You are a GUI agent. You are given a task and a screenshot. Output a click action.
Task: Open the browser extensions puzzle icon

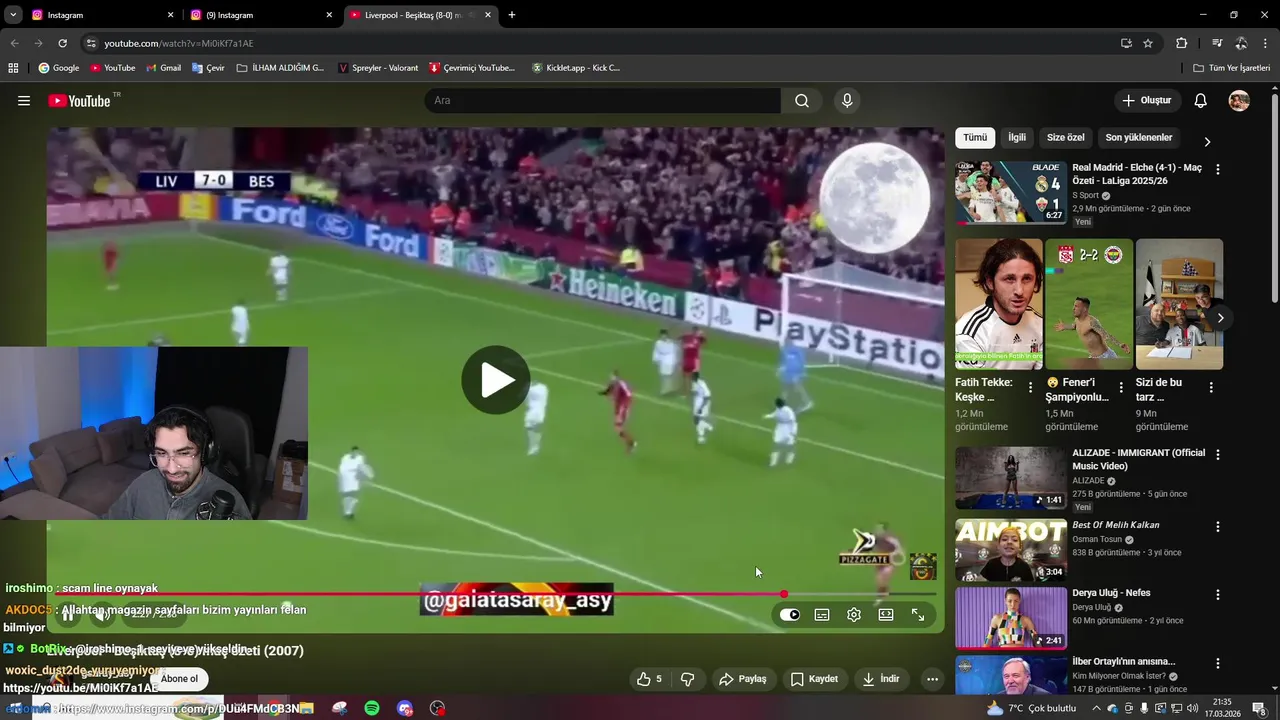[1181, 43]
